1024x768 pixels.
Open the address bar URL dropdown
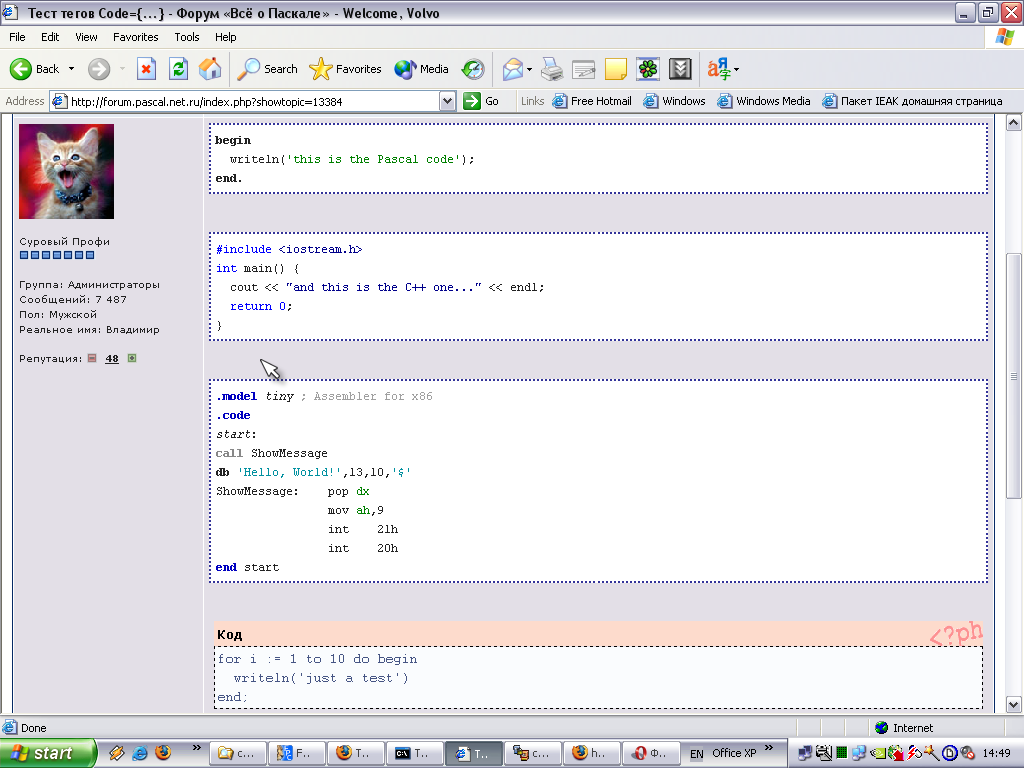(447, 101)
